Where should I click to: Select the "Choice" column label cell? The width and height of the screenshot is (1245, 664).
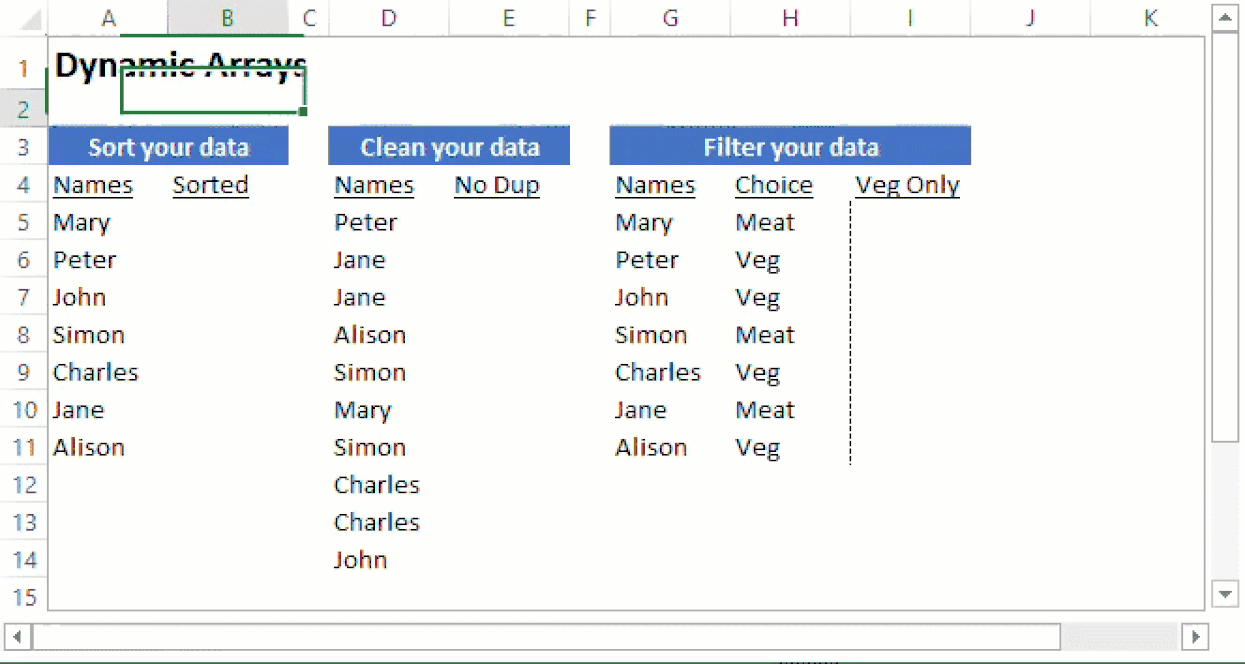pos(774,185)
